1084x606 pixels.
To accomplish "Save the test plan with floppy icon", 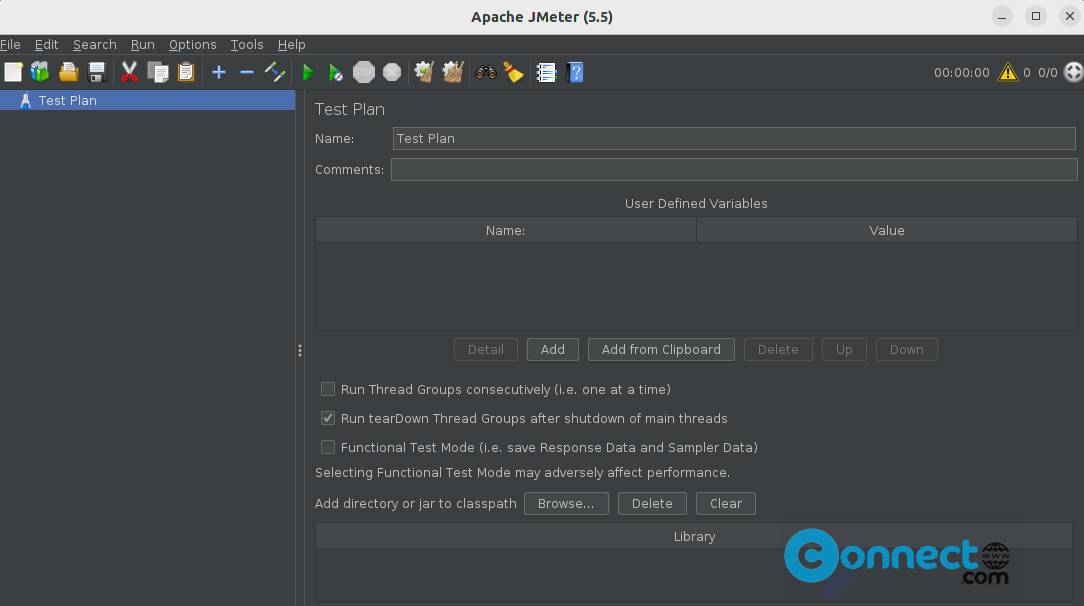I will tap(97, 72).
